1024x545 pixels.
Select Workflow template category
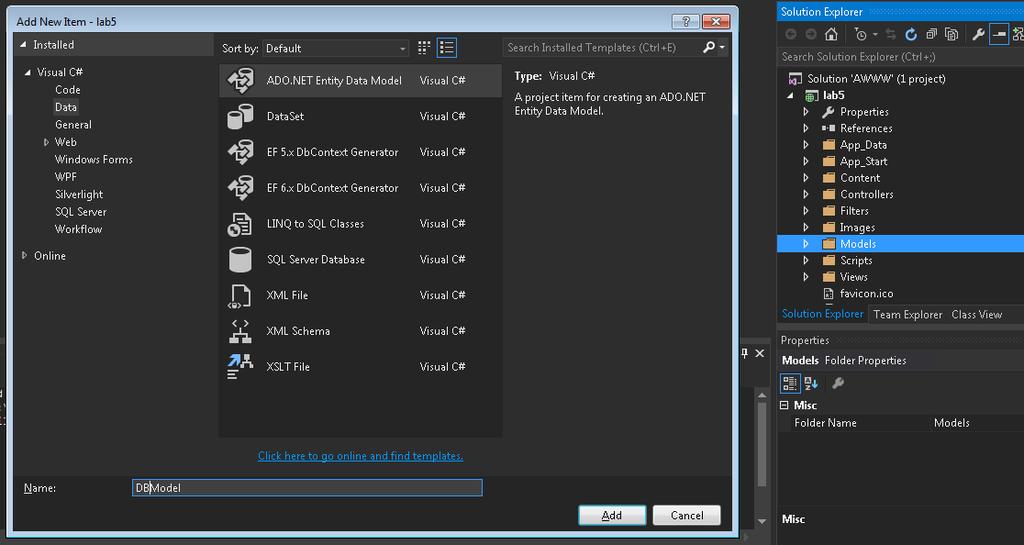coord(78,229)
